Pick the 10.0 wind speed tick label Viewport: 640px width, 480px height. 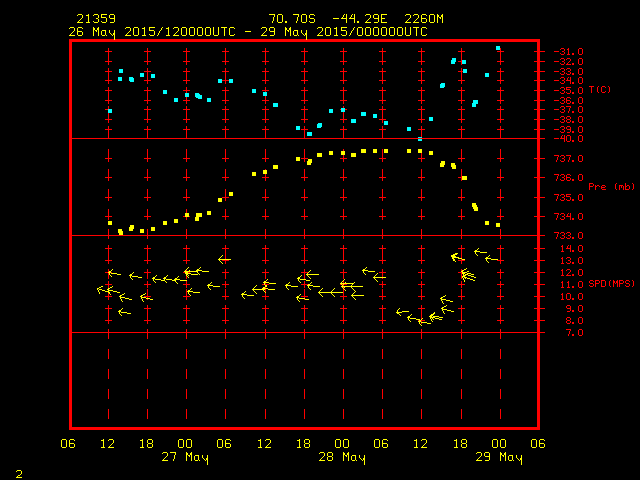pos(572,297)
